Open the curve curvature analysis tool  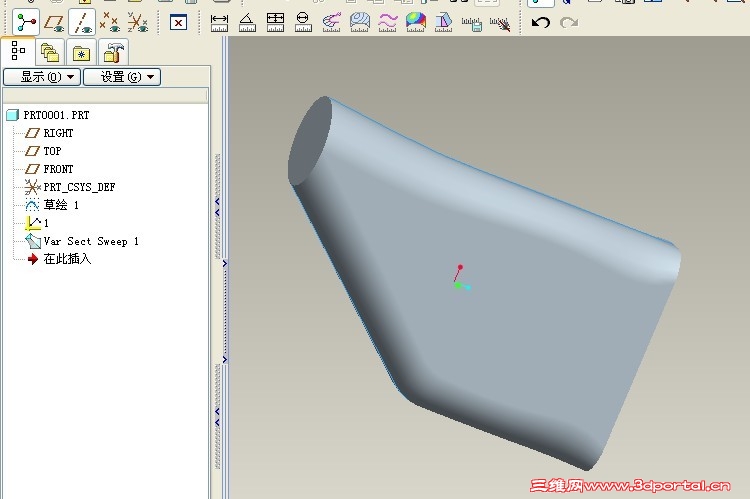(331, 22)
